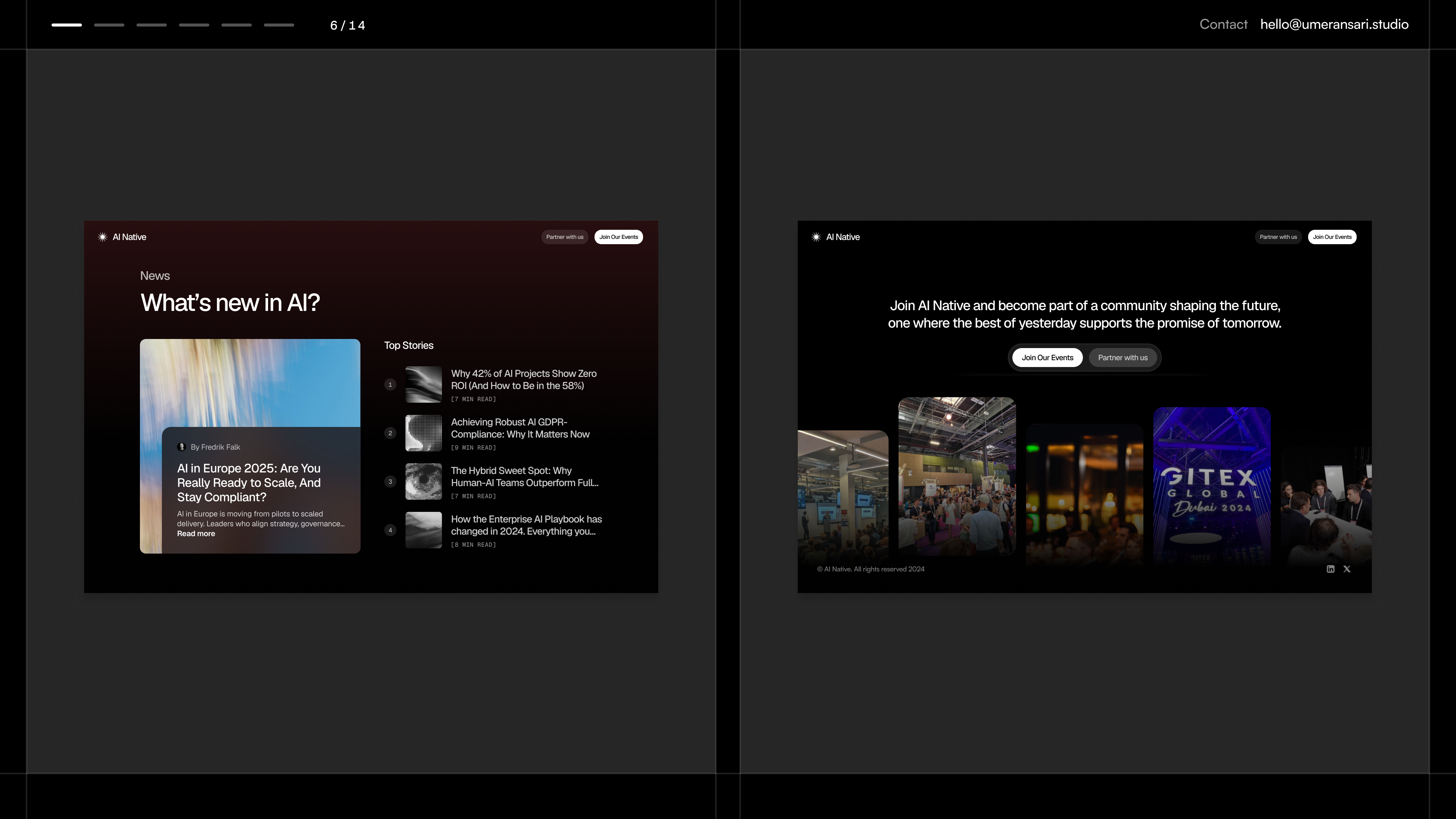This screenshot has height=819, width=1456.
Task: Click Join Our Events in news header
Action: tap(618, 237)
